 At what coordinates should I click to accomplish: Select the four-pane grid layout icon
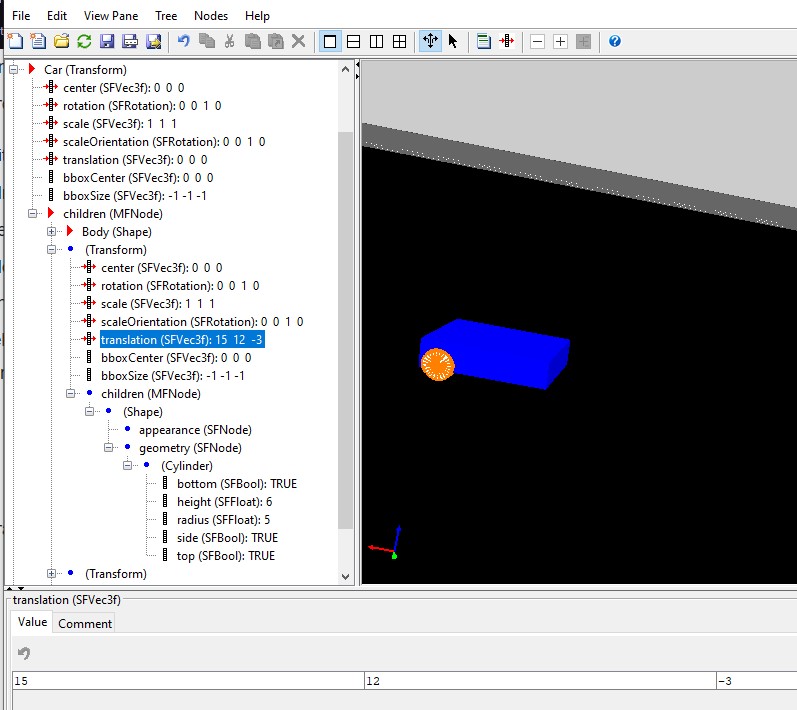[399, 41]
